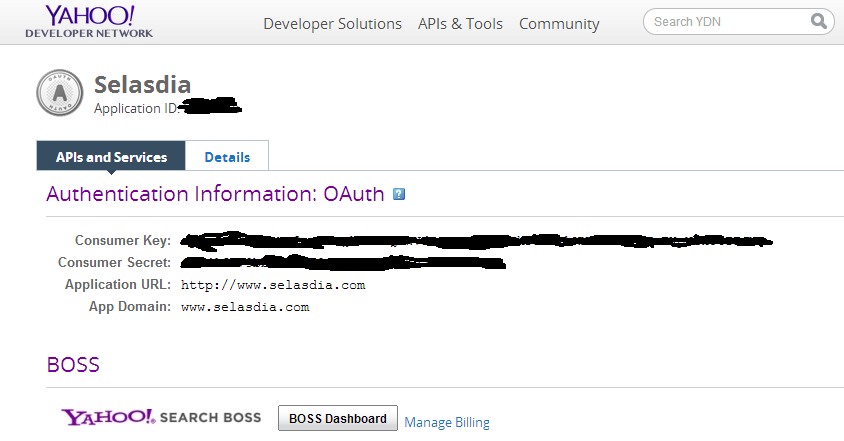844x441 pixels.
Task: Click the Yahoo Developer Network logo
Action: click(x=89, y=22)
